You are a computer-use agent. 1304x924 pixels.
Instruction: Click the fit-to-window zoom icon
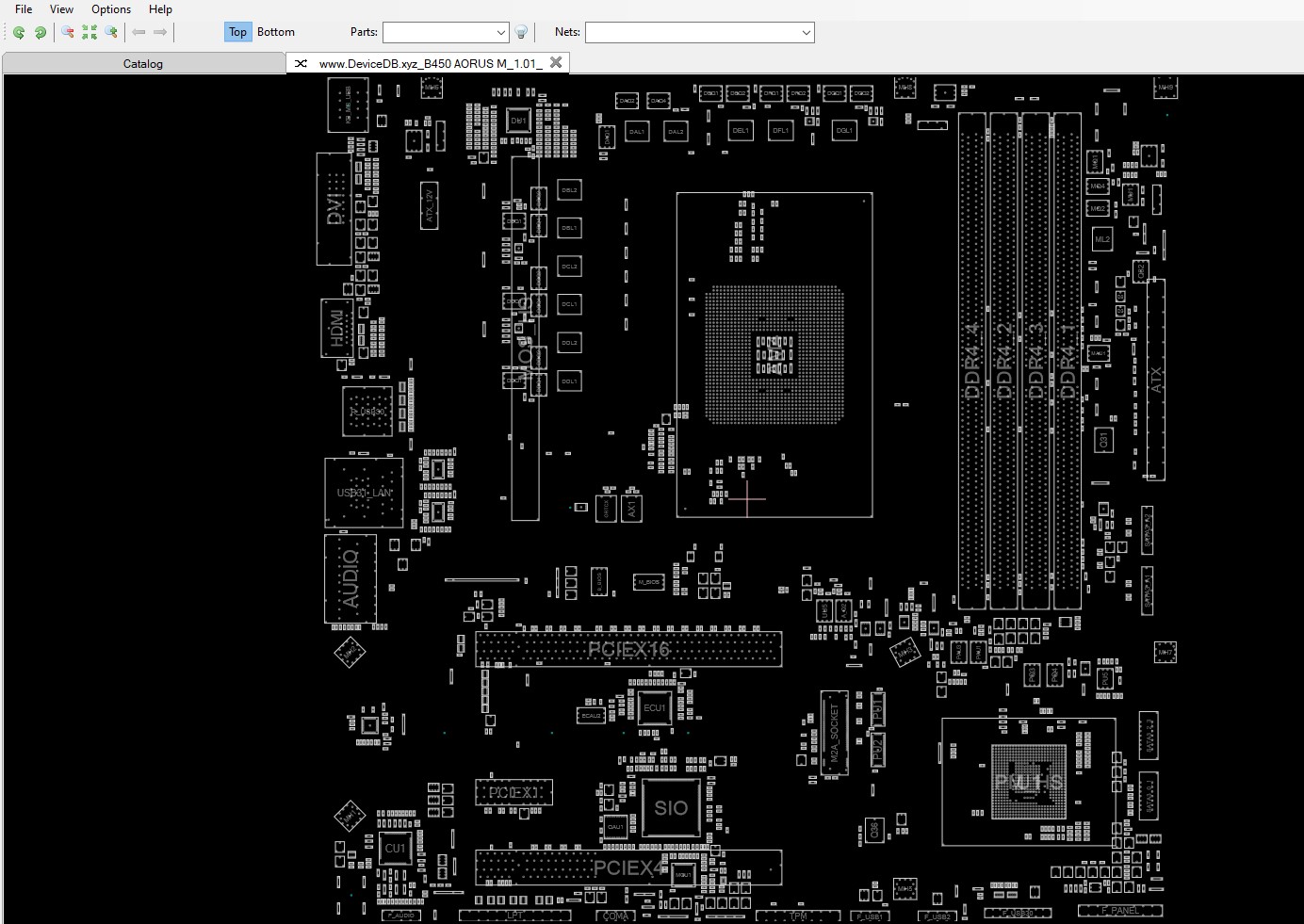90,32
